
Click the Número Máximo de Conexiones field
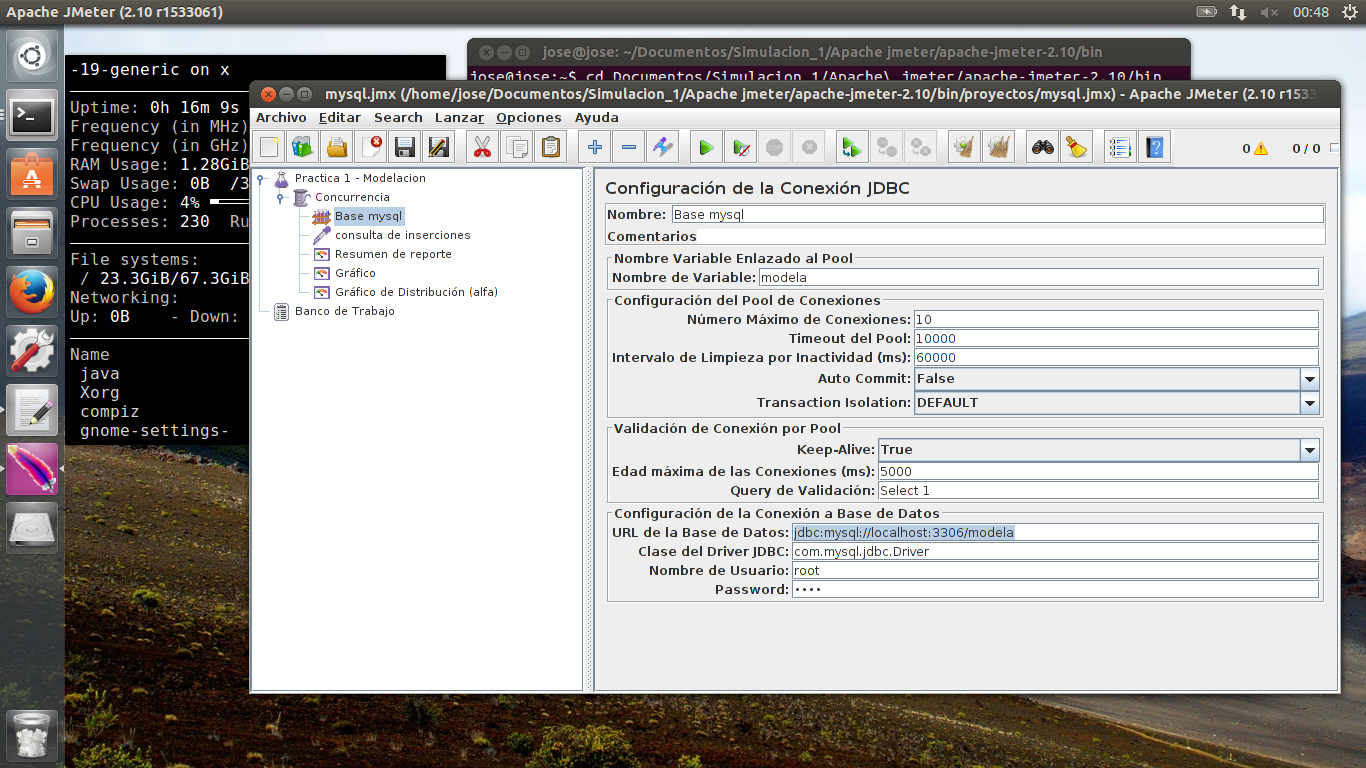pos(1116,319)
